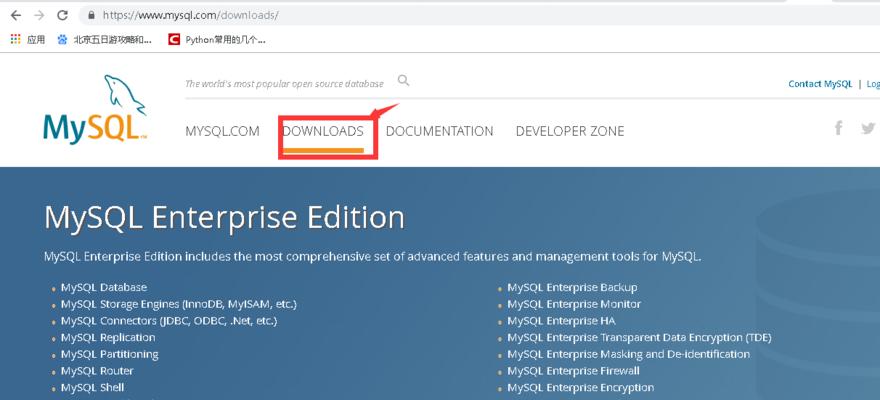The height and width of the screenshot is (400, 880).
Task: Click MySQL Enterprise Backup list item
Action: pyautogui.click(x=572, y=287)
